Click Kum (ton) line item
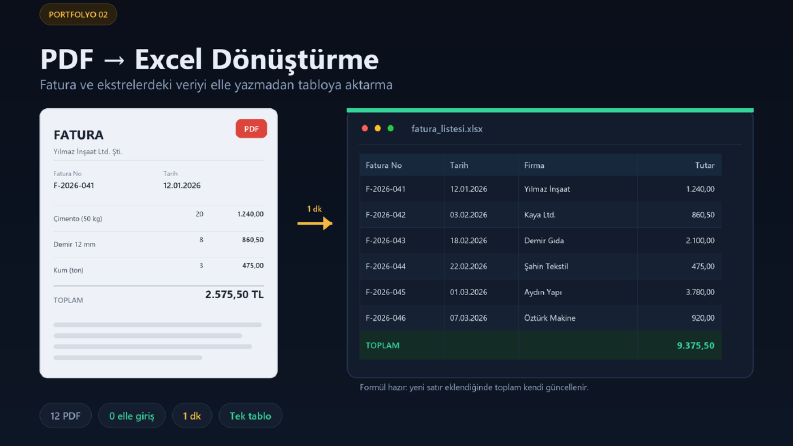 click(68, 271)
